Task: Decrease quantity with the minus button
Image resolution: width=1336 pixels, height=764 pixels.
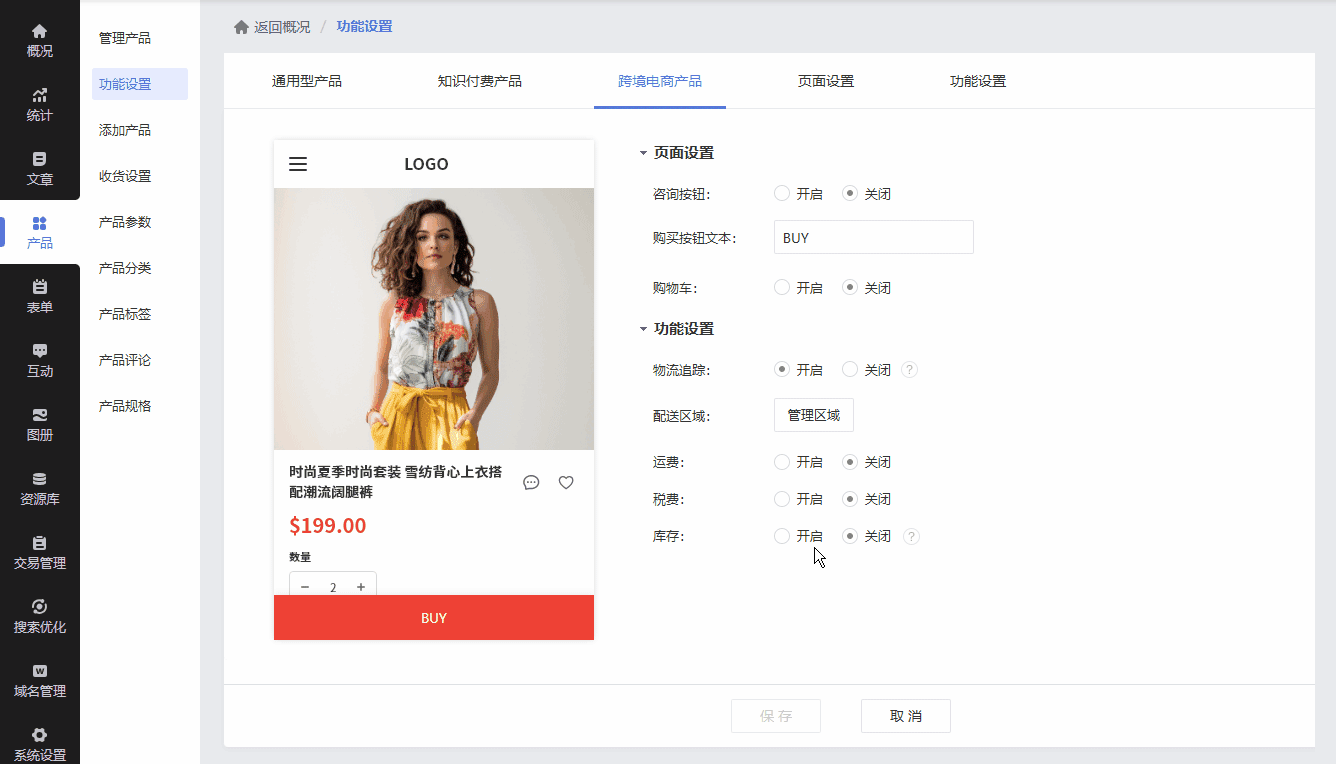Action: 305,587
